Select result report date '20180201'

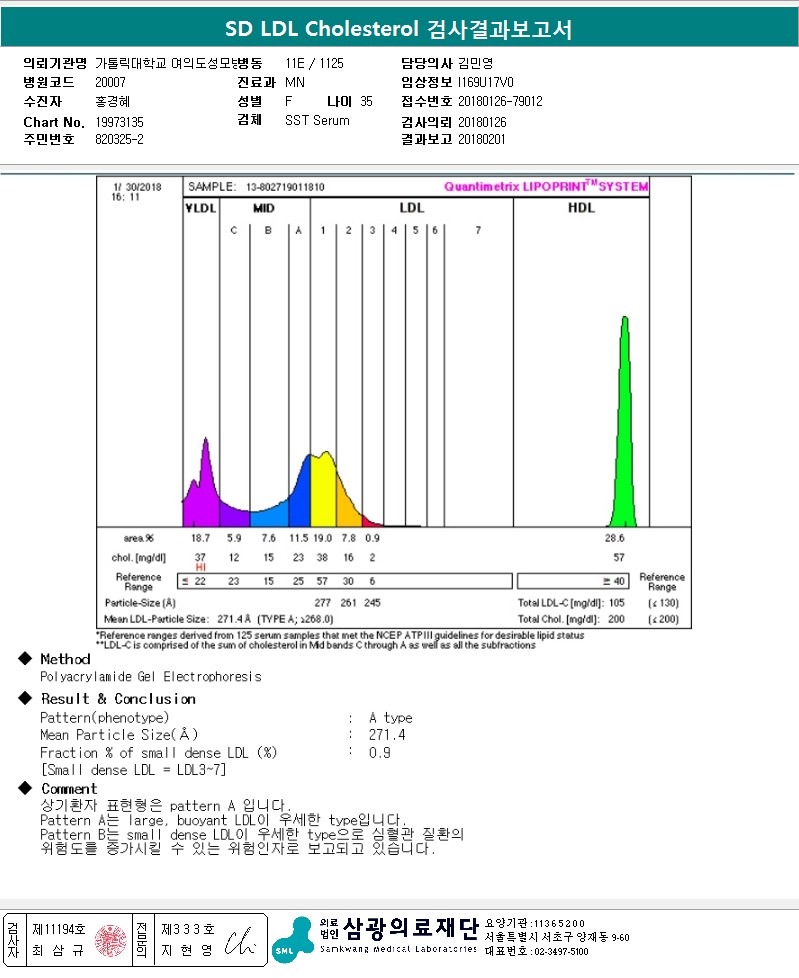tap(482, 139)
